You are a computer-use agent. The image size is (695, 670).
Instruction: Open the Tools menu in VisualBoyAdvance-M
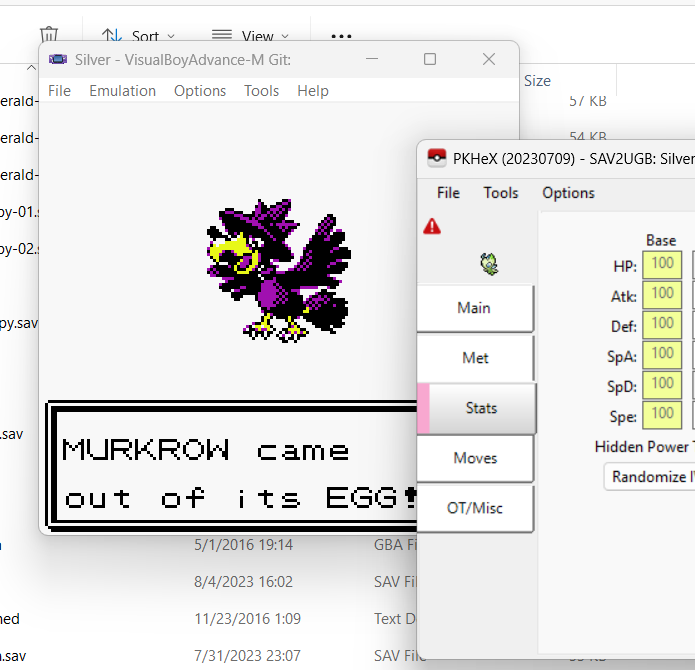coord(262,91)
